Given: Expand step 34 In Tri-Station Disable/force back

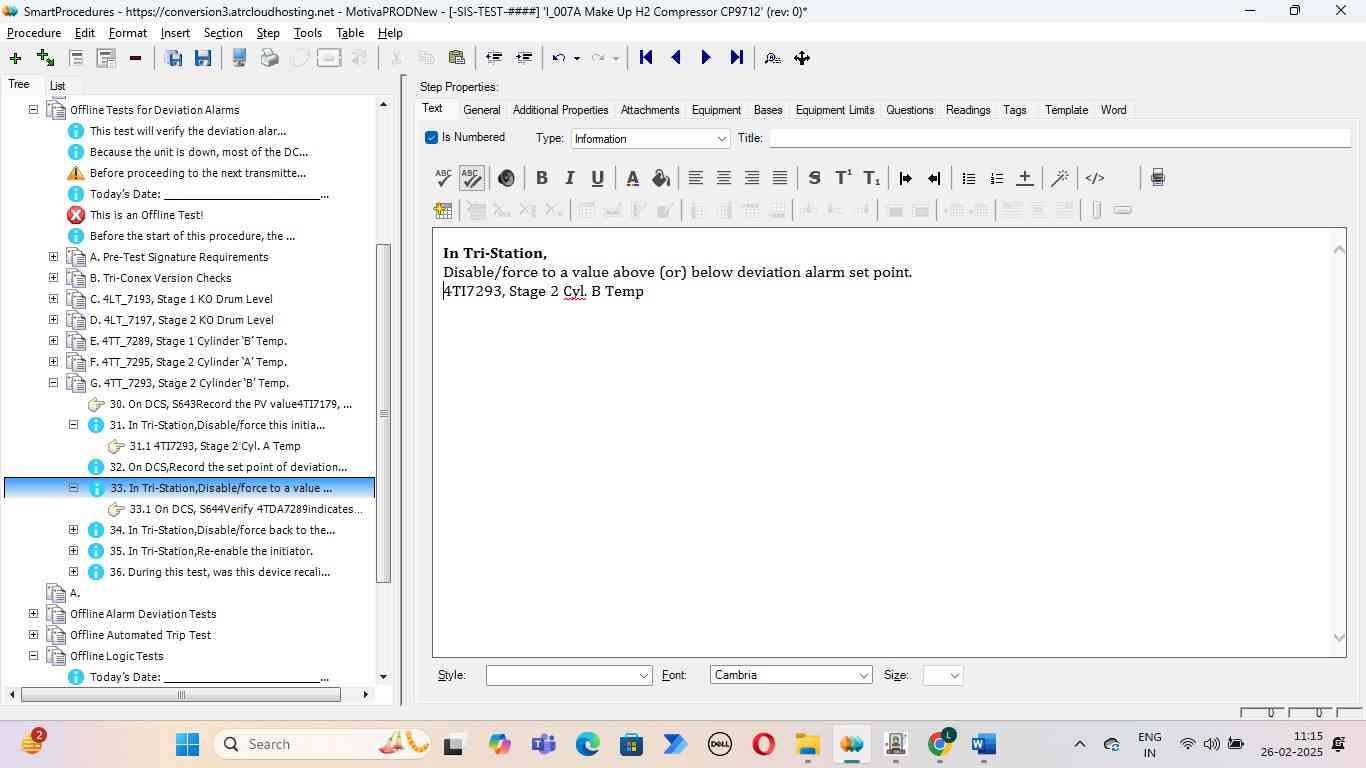Looking at the screenshot, I should click(74, 530).
